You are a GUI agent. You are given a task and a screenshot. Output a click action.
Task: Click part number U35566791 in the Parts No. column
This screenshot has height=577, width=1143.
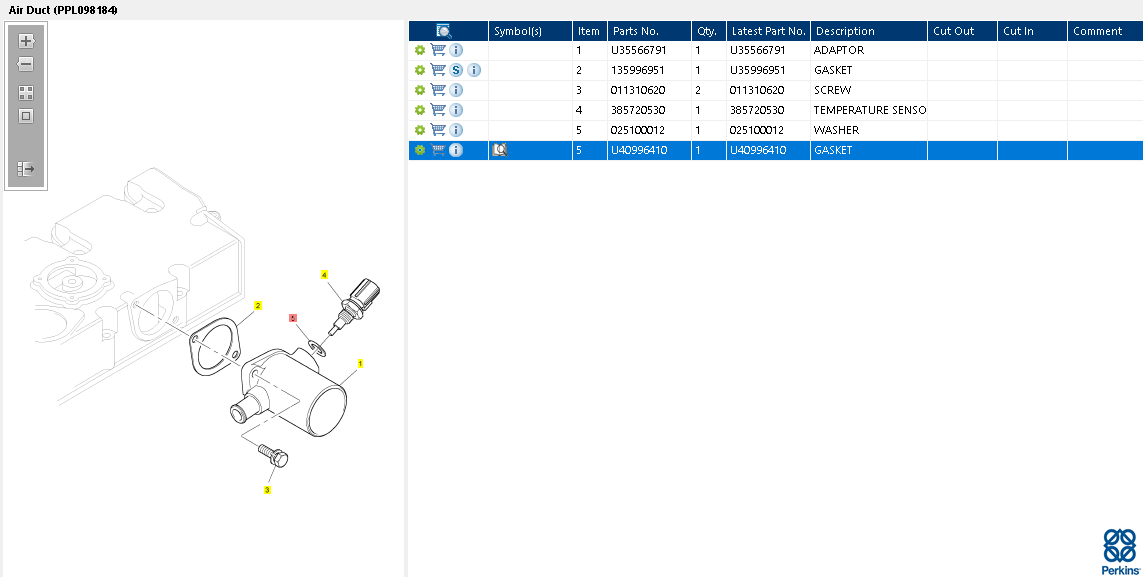coord(639,50)
